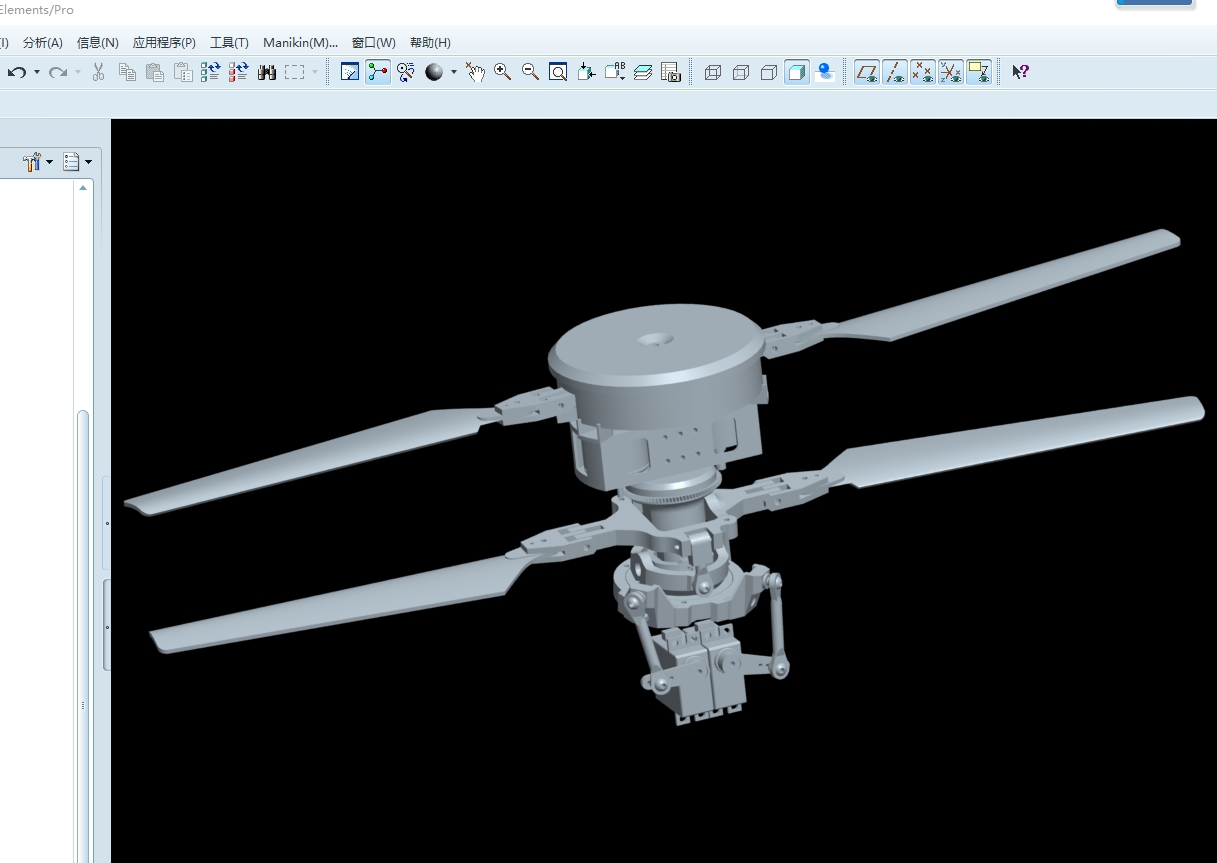Image resolution: width=1217 pixels, height=863 pixels.
Task: Open the Find binoculars tool
Action: pyautogui.click(x=267, y=72)
